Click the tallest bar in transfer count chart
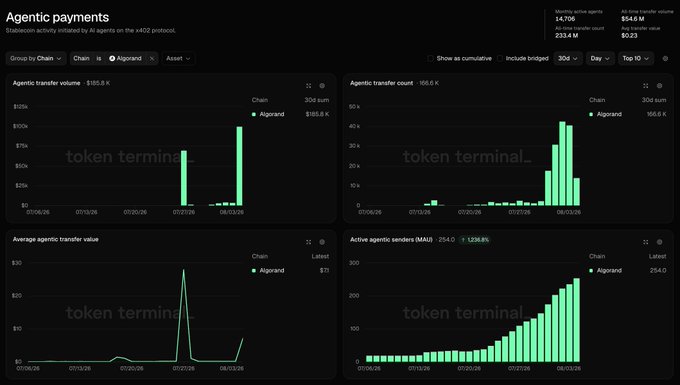Viewport: 680px width, 385px height. (562, 163)
